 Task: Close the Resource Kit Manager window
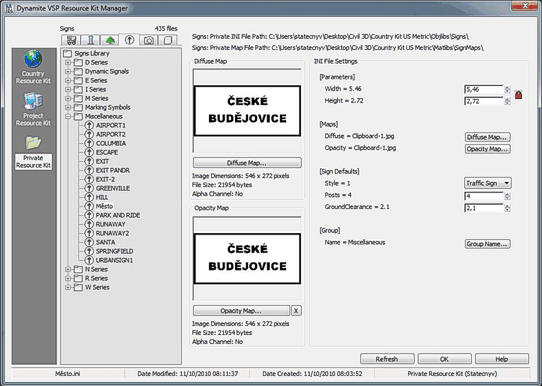525,6
